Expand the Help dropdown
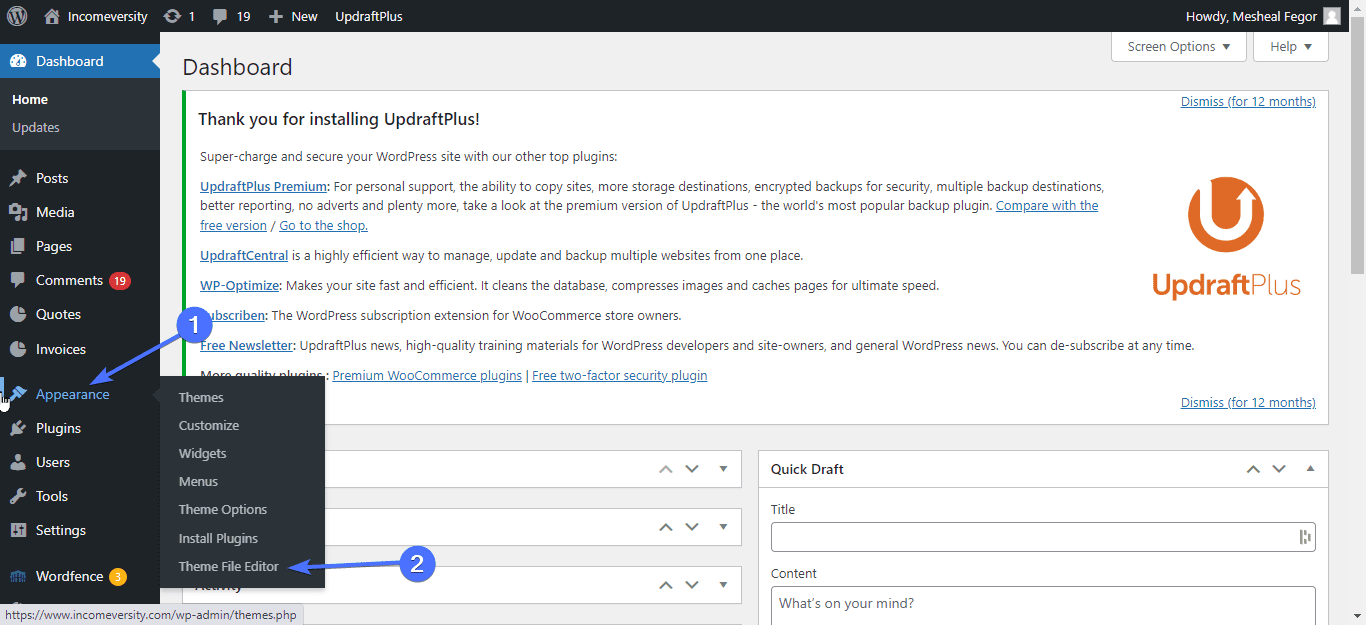The width and height of the screenshot is (1366, 625). tap(1291, 46)
